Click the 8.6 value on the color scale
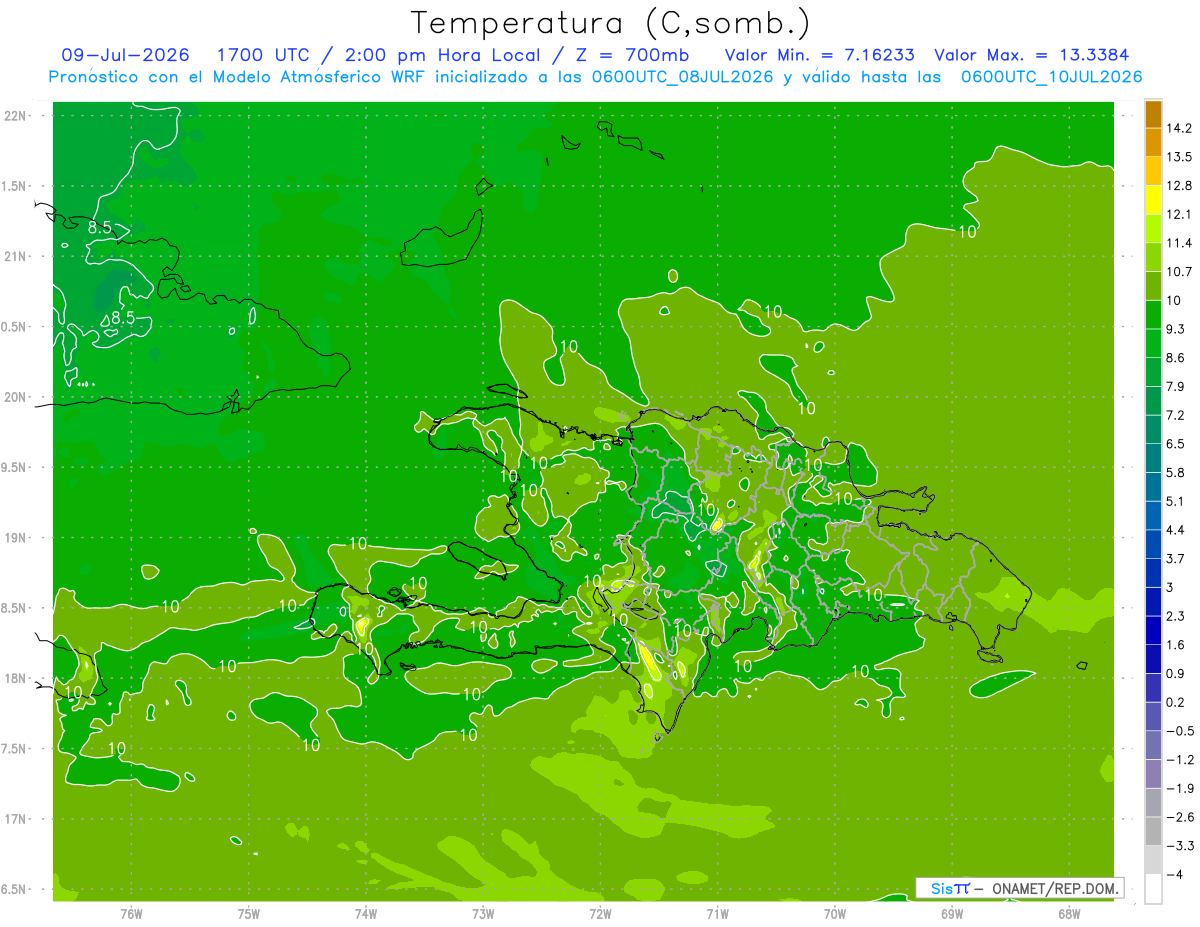Screen dimensions: 1200x927 click(1175, 358)
